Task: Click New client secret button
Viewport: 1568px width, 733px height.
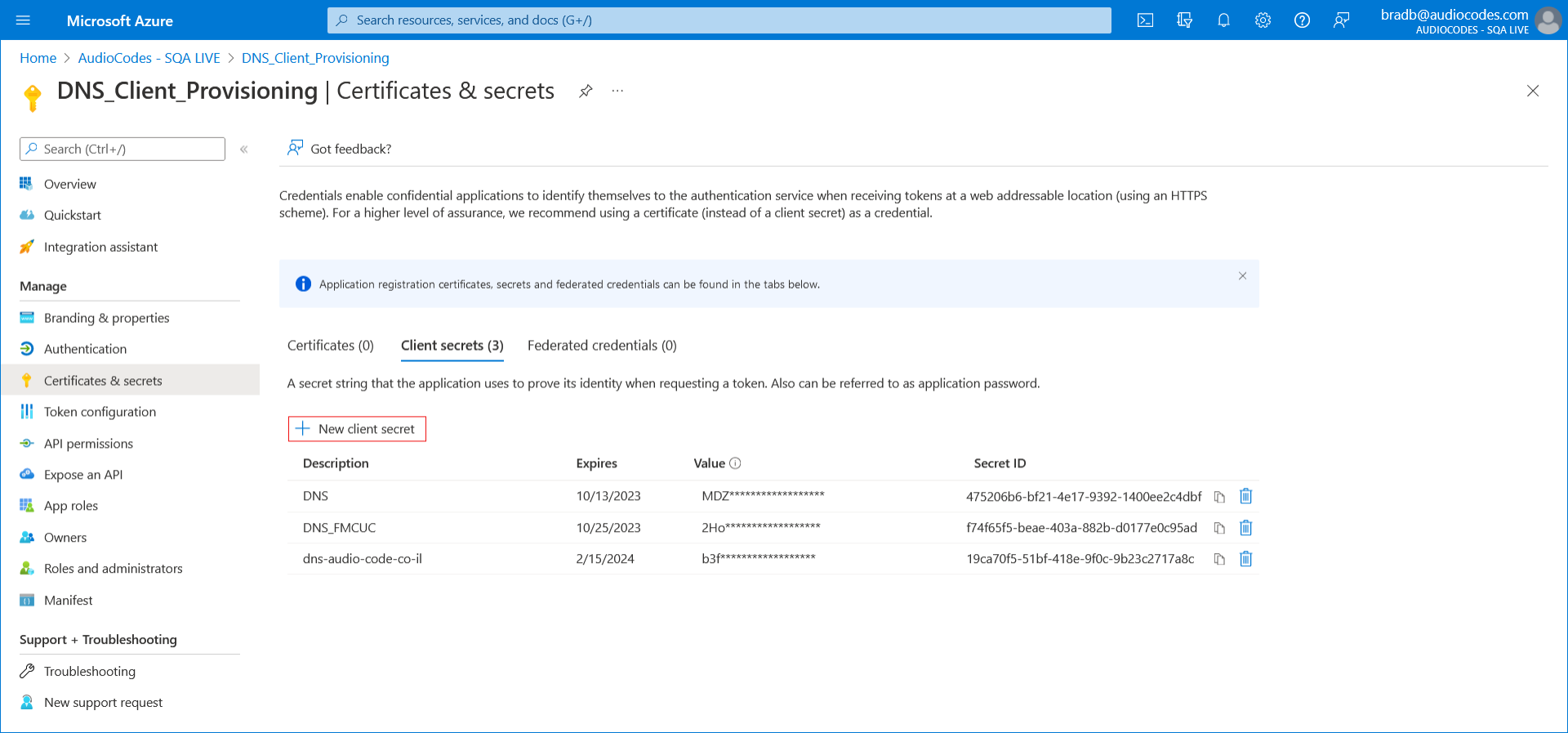Action: pyautogui.click(x=357, y=429)
